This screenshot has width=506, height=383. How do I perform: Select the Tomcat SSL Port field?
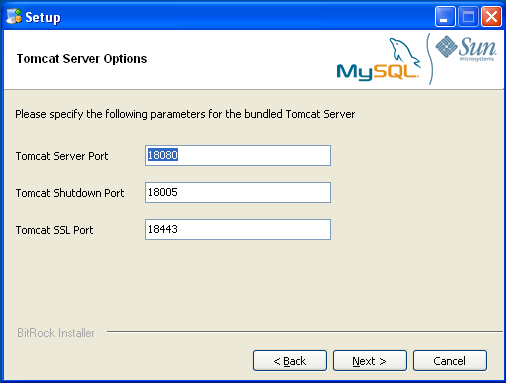pyautogui.click(x=238, y=229)
